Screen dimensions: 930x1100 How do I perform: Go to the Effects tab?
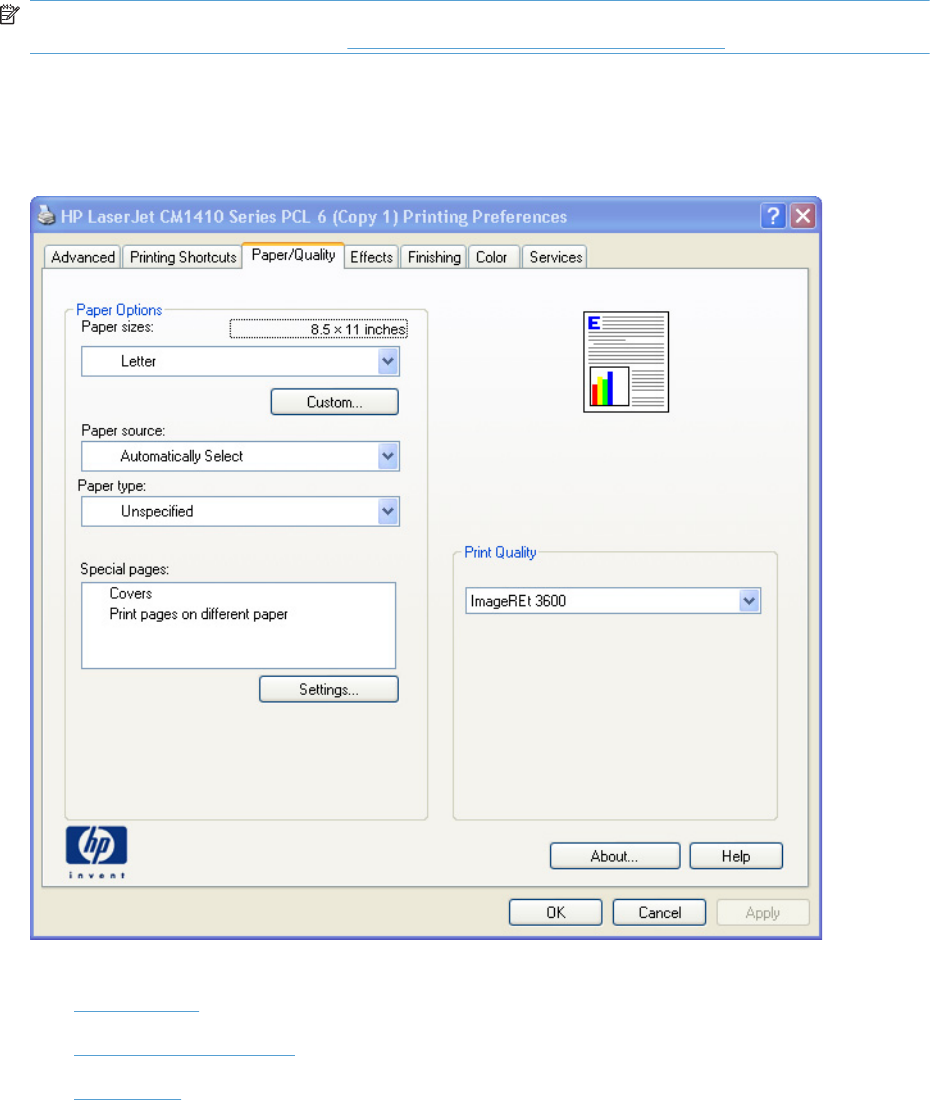pyautogui.click(x=371, y=257)
